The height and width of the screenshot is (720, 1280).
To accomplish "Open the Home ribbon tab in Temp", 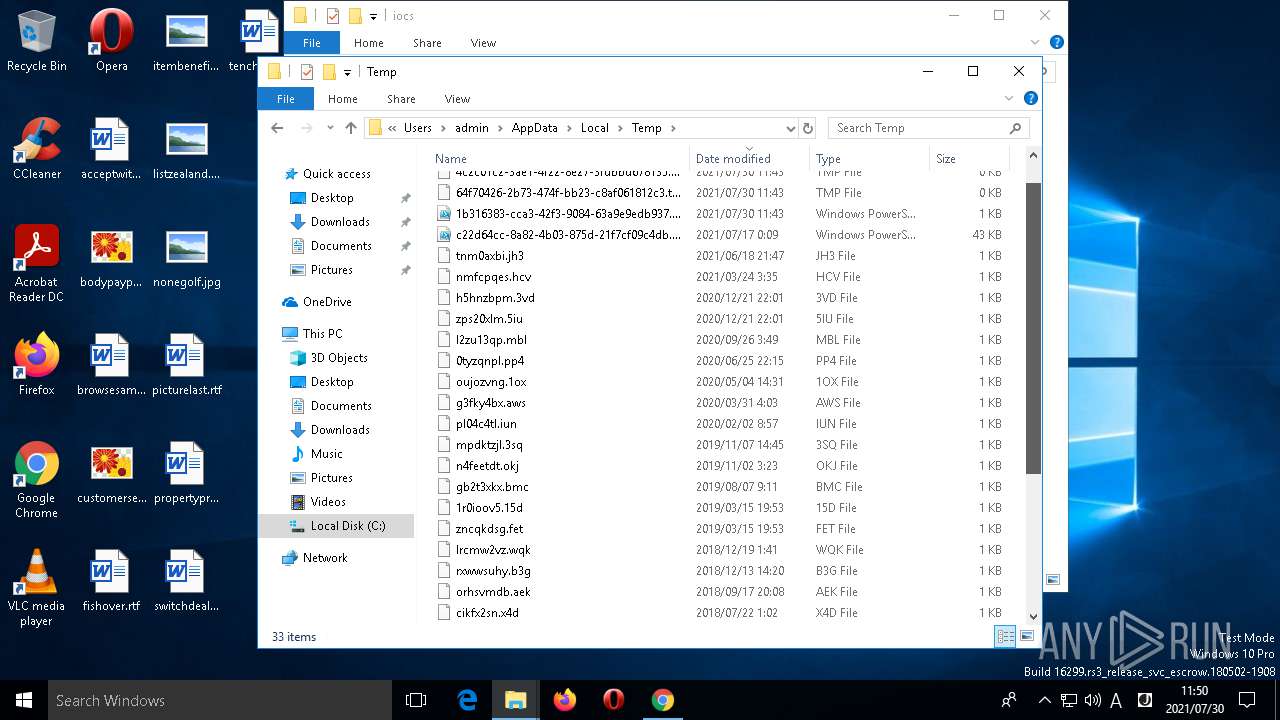I will (x=343, y=98).
